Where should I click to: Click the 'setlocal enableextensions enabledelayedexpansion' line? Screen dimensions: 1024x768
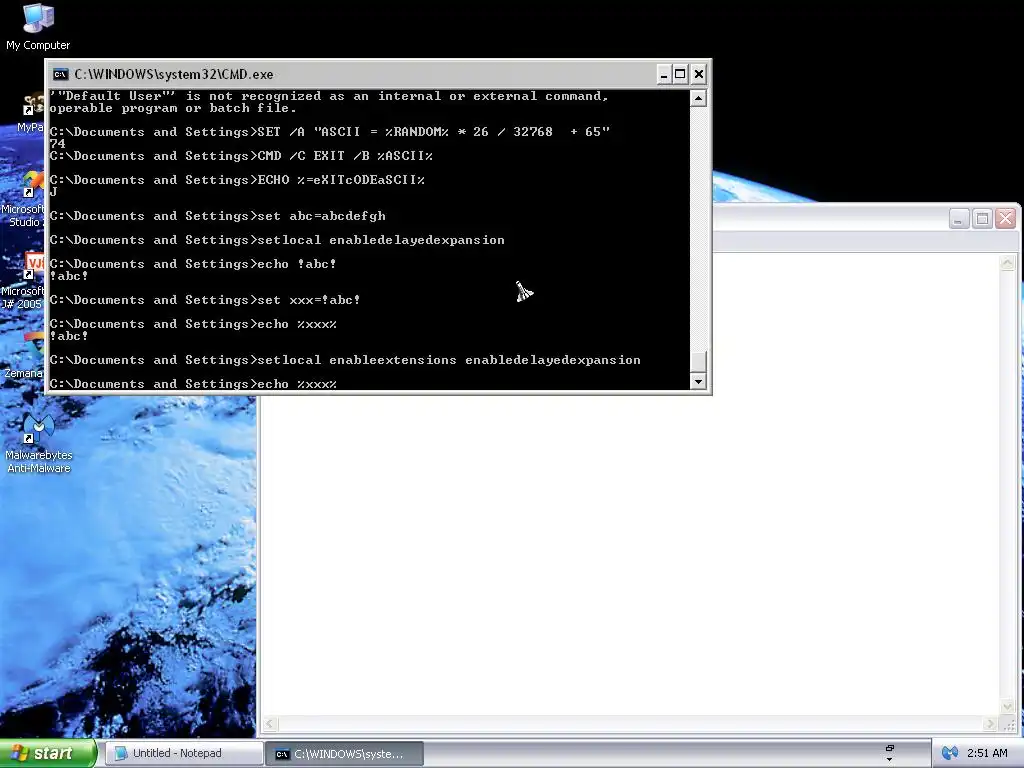point(345,360)
